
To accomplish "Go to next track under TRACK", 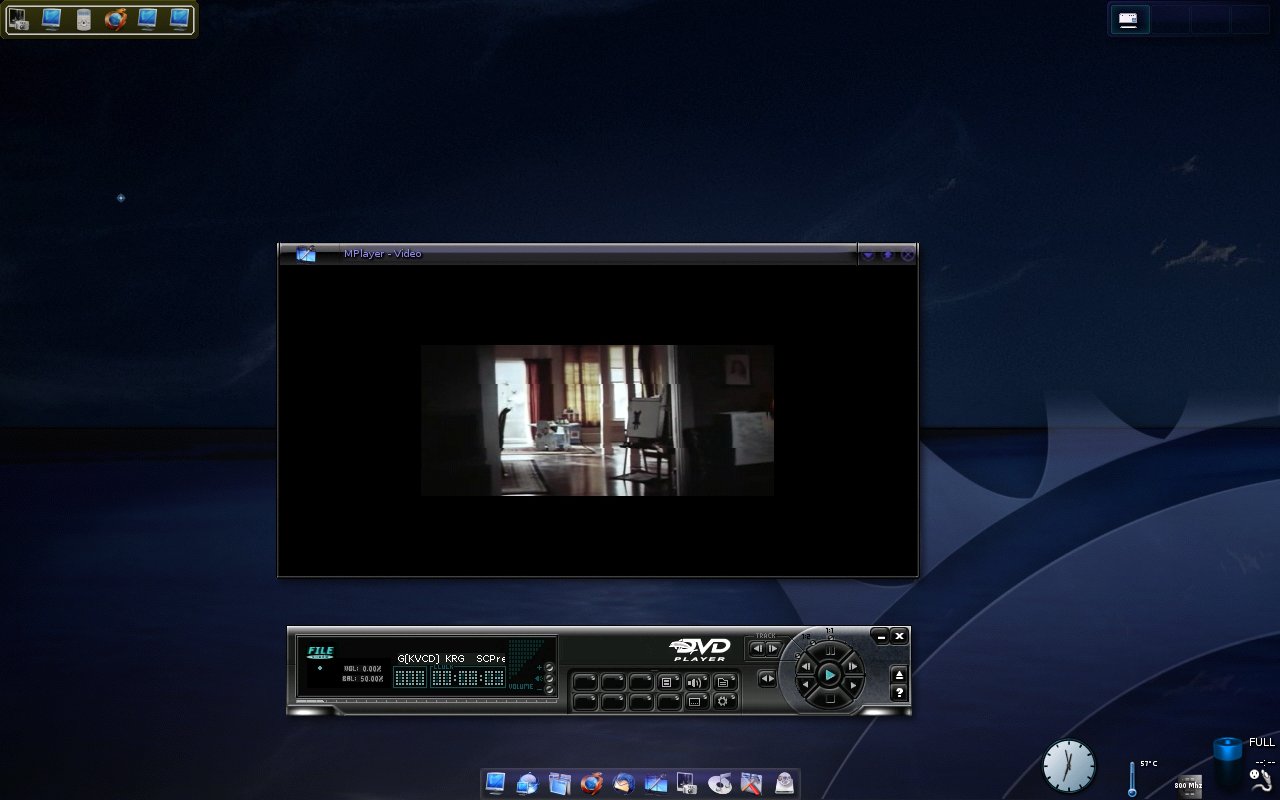I will (772, 648).
